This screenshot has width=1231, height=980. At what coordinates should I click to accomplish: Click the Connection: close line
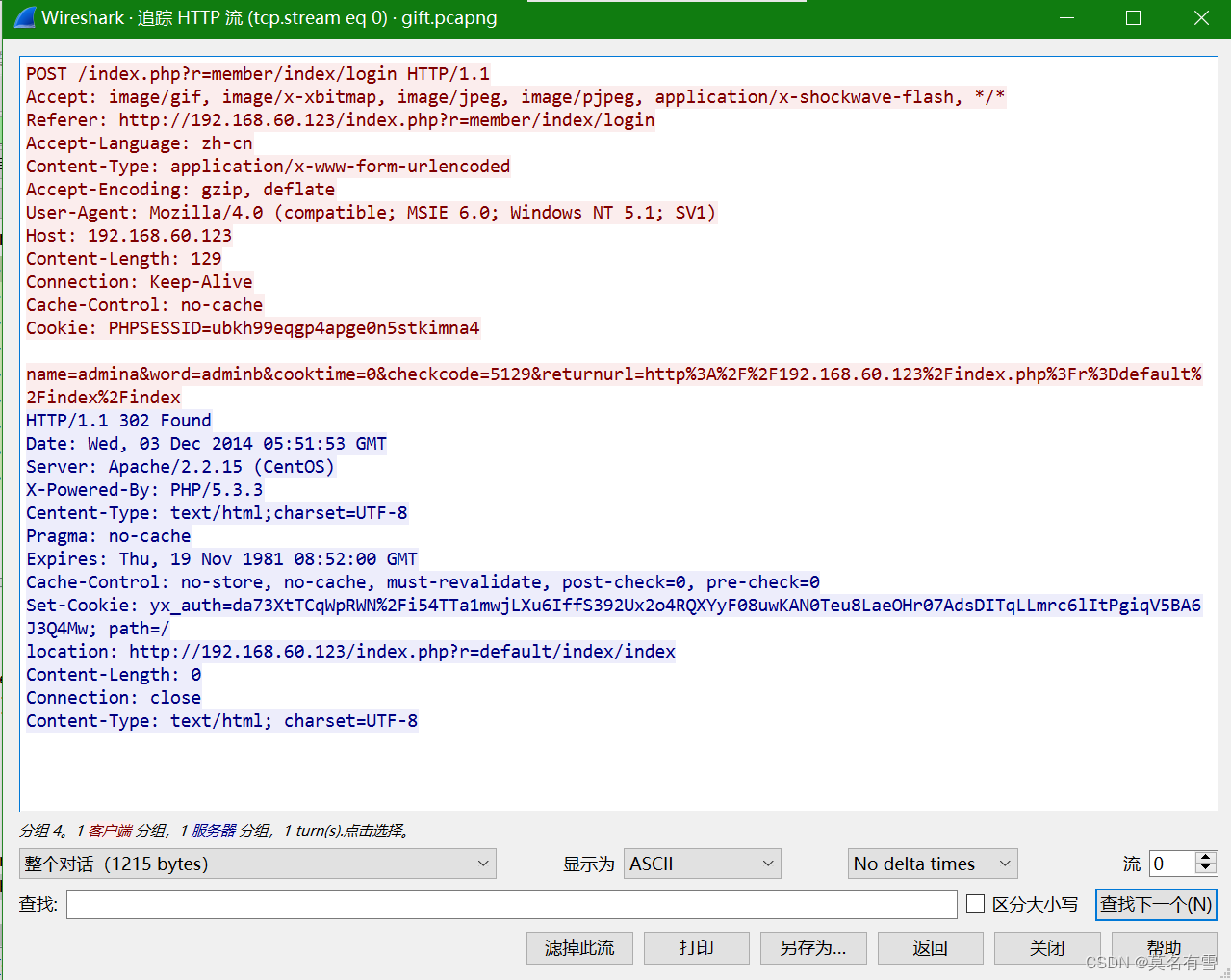click(x=114, y=698)
